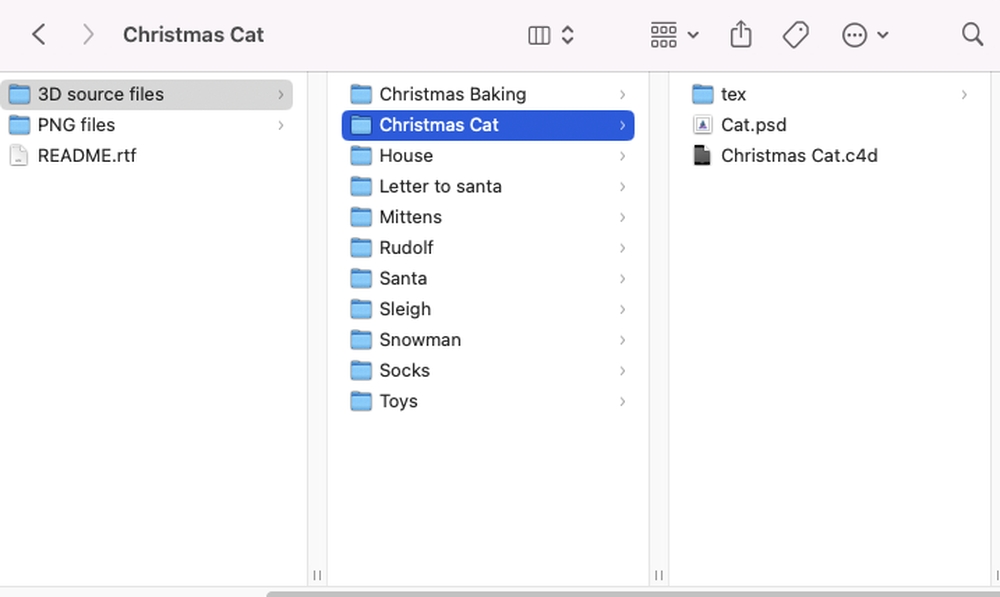Select the House folder icon

coord(361,156)
